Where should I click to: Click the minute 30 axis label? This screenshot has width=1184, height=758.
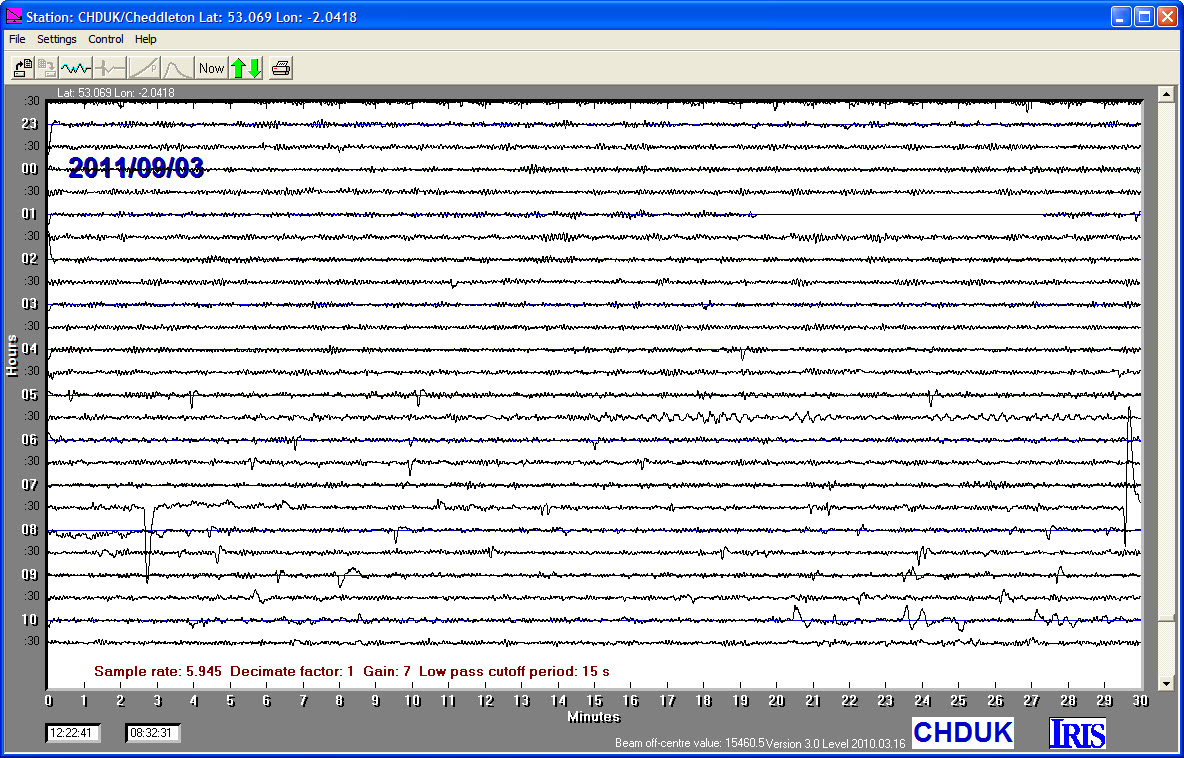1140,701
